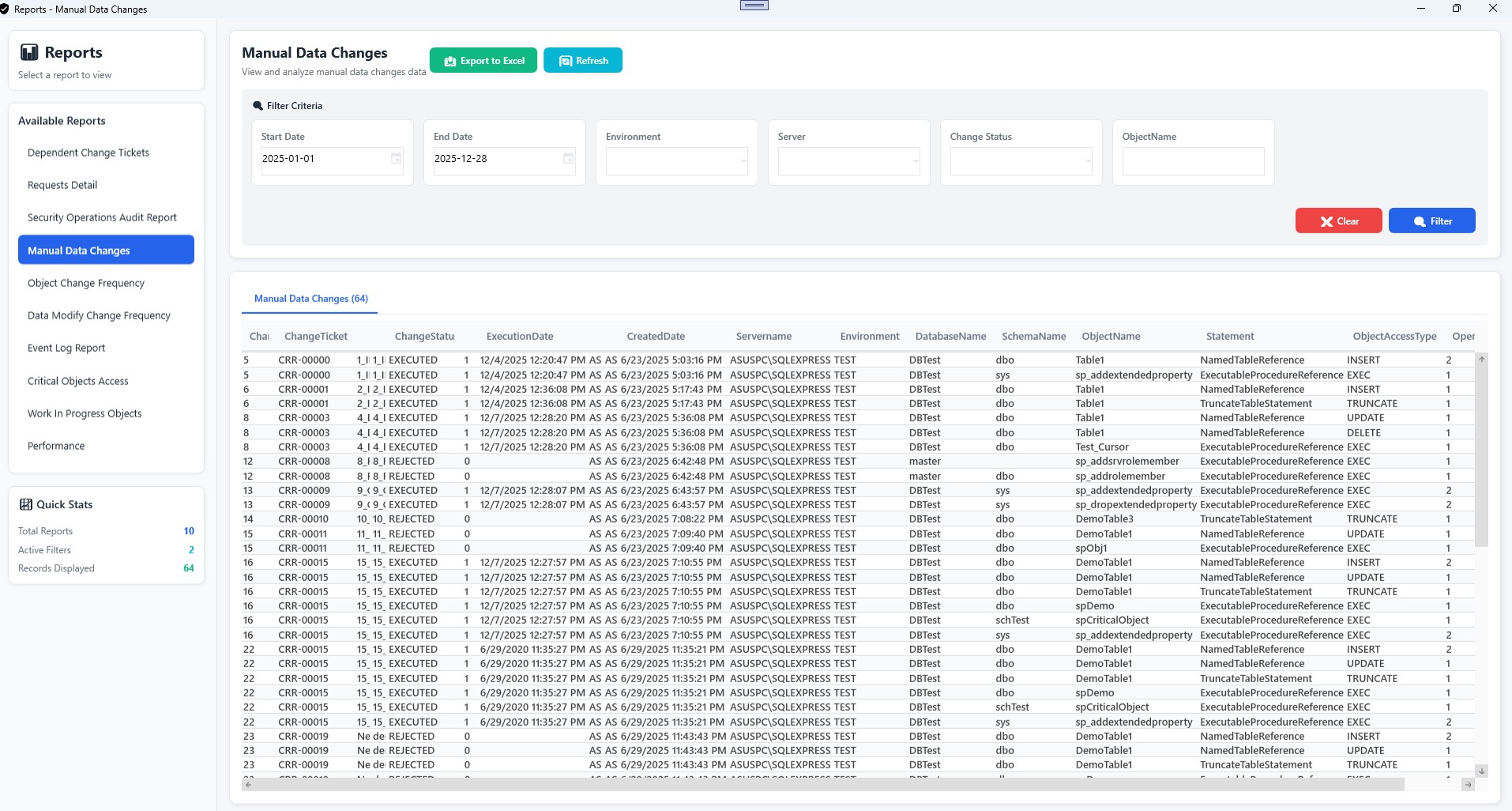This screenshot has height=811, width=1512.
Task: Open the Security Operations Audit Report
Action: (102, 217)
